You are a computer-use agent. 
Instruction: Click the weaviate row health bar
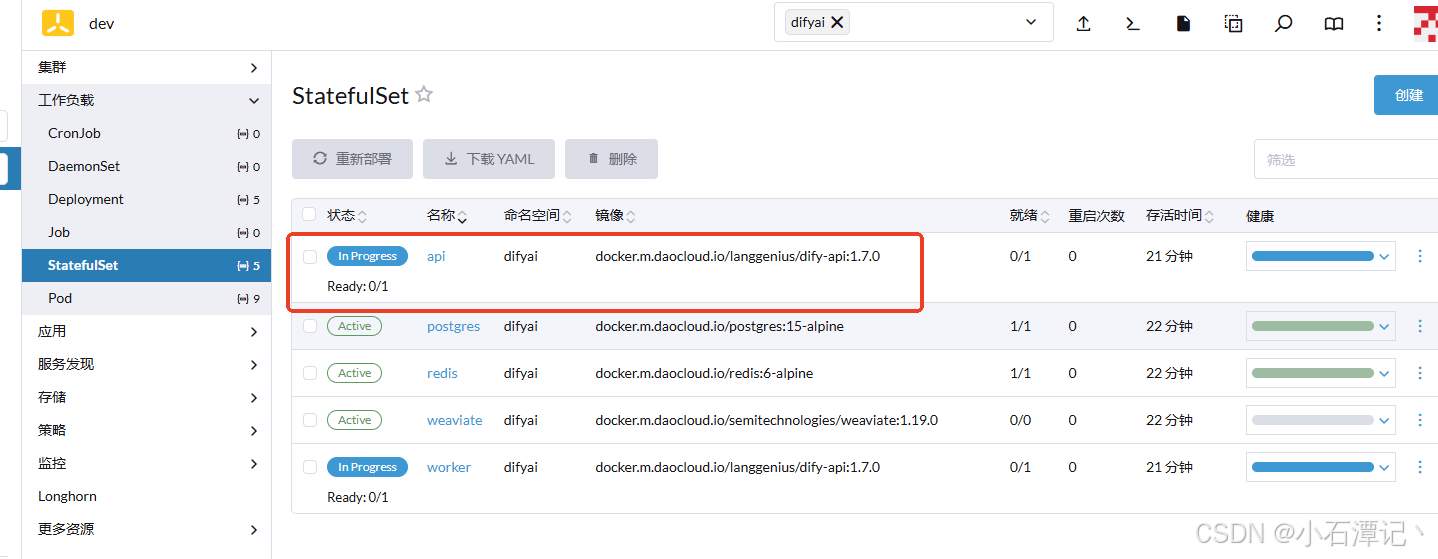tap(1312, 420)
